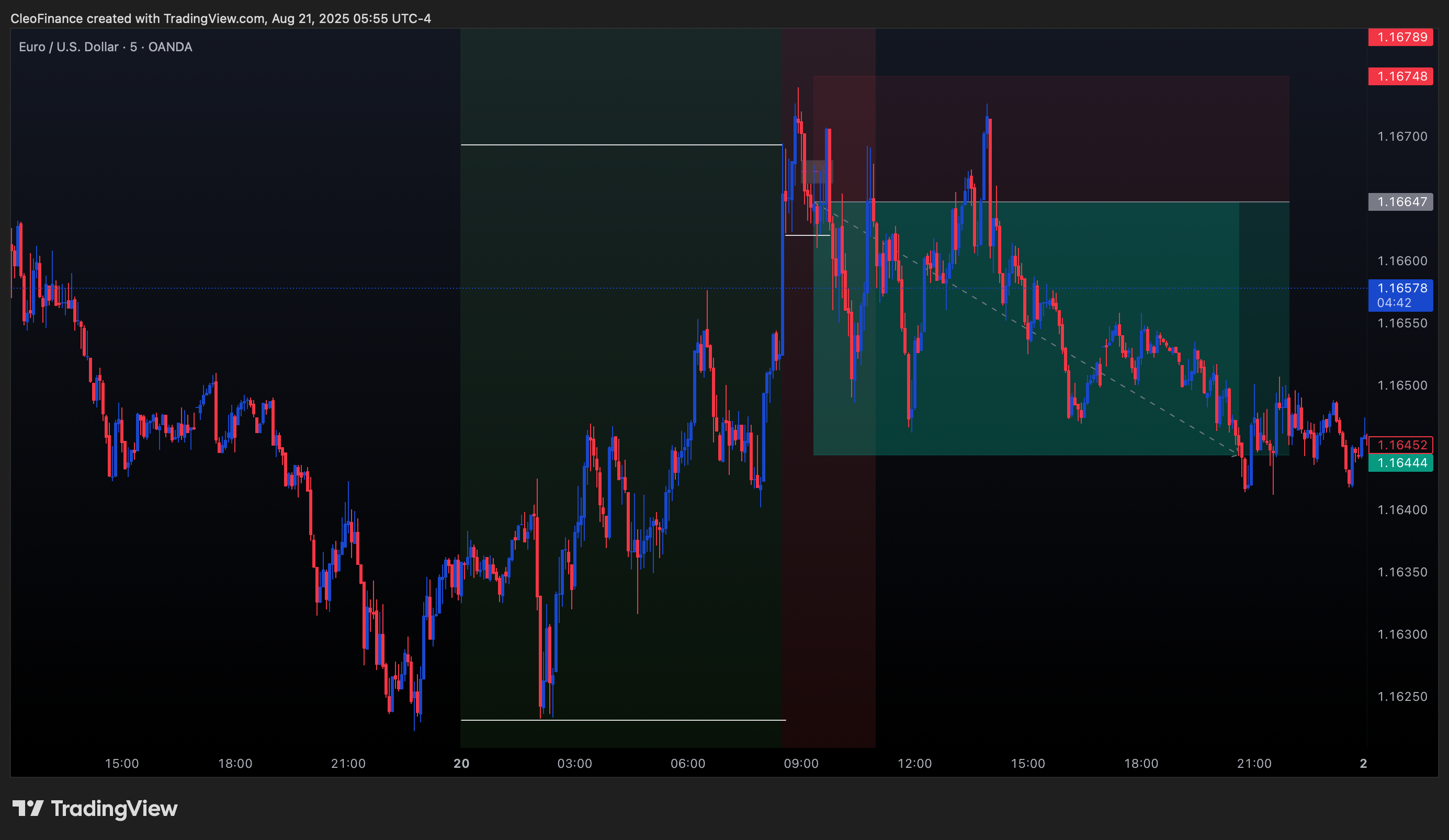The width and height of the screenshot is (1449, 840).
Task: Click the 1.16600 price axis value
Action: pyautogui.click(x=1402, y=261)
